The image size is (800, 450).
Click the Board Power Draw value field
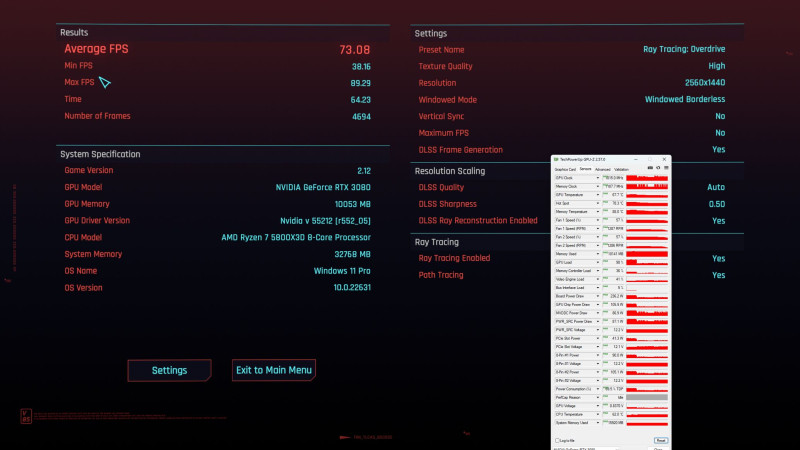click(x=613, y=296)
